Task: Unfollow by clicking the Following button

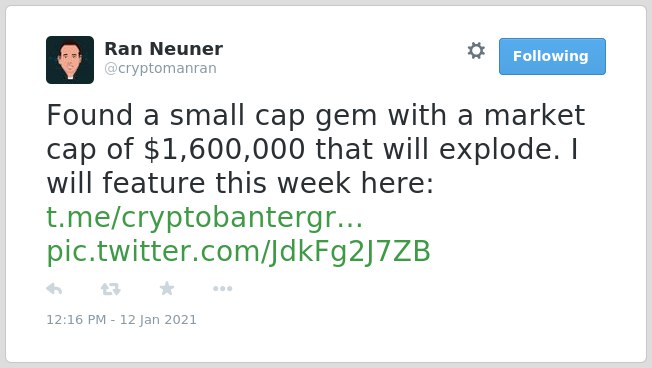Action: point(552,57)
